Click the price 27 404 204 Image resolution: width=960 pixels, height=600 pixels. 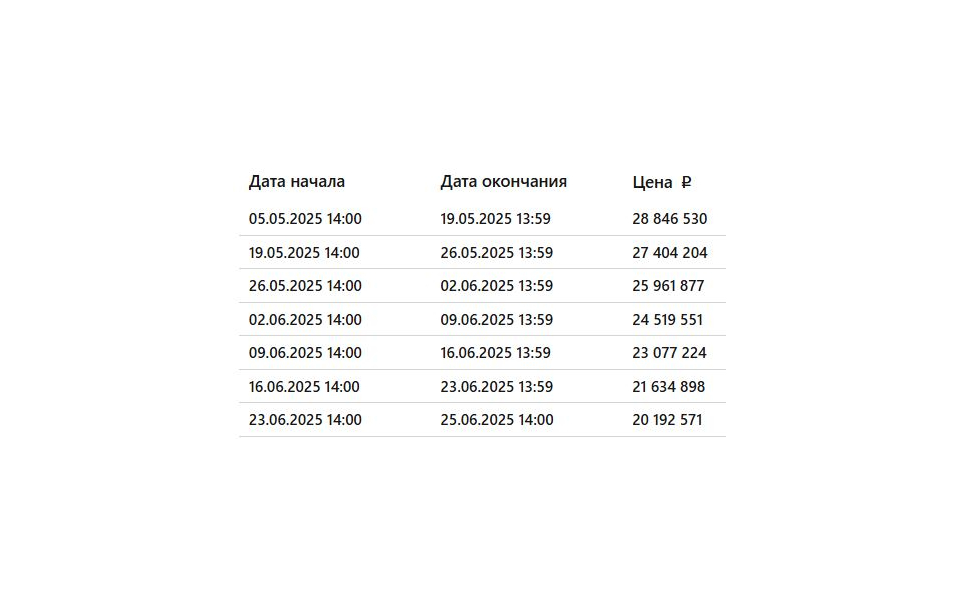669,253
